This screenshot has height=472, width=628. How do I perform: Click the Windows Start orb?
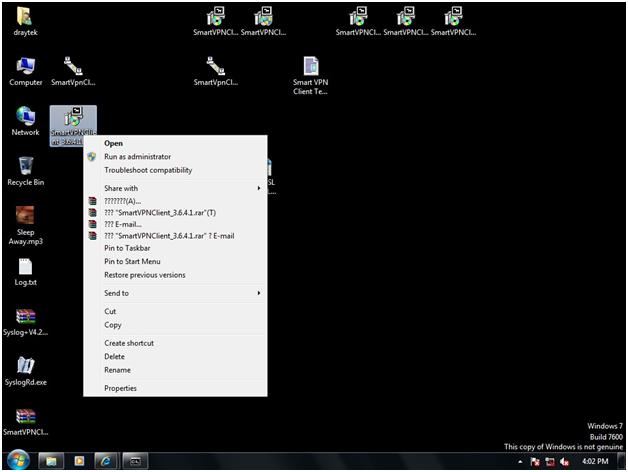[x=18, y=460]
